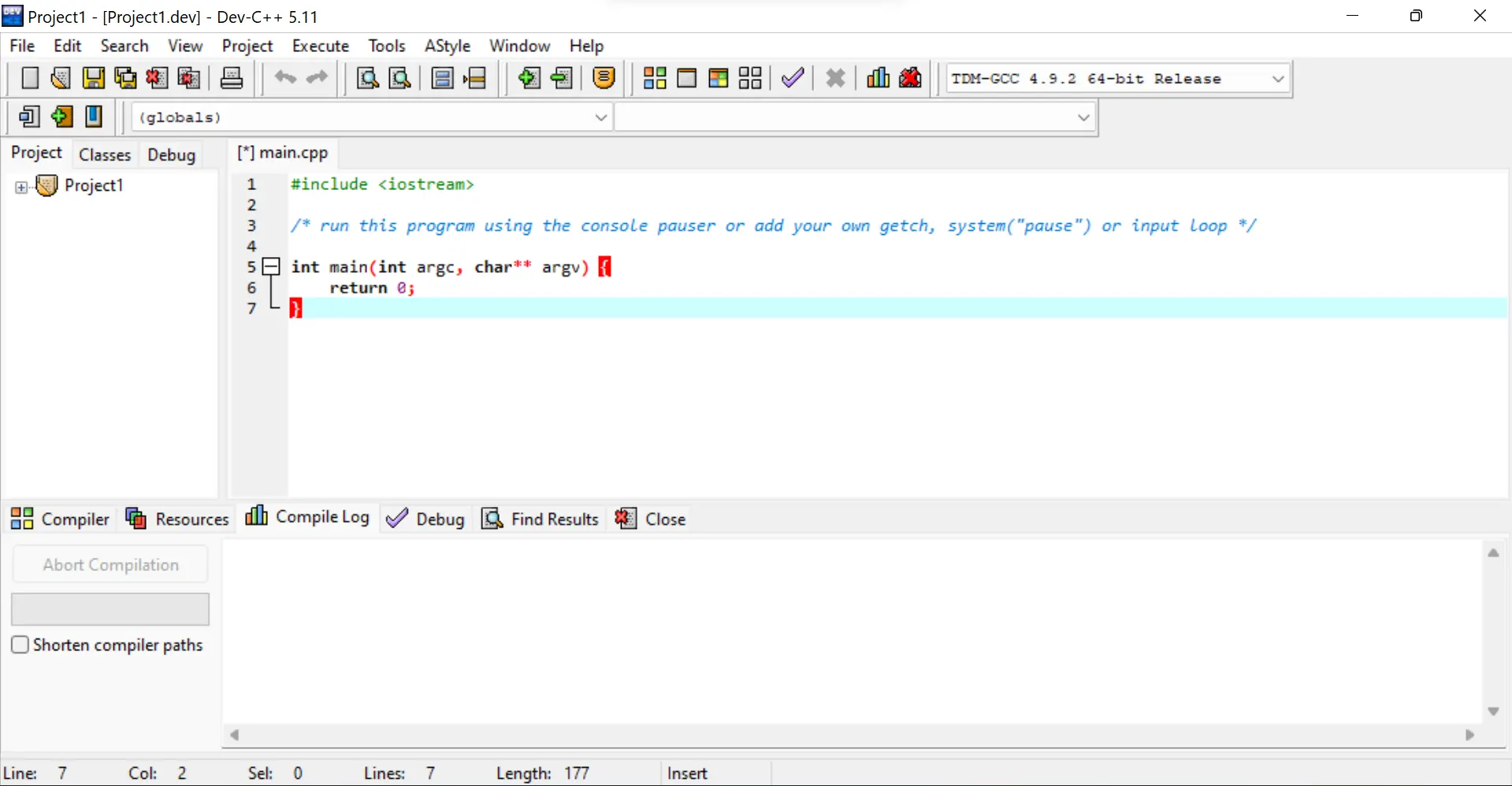Click the Undo arrow icon
Viewport: 1512px width, 786px height.
[285, 78]
